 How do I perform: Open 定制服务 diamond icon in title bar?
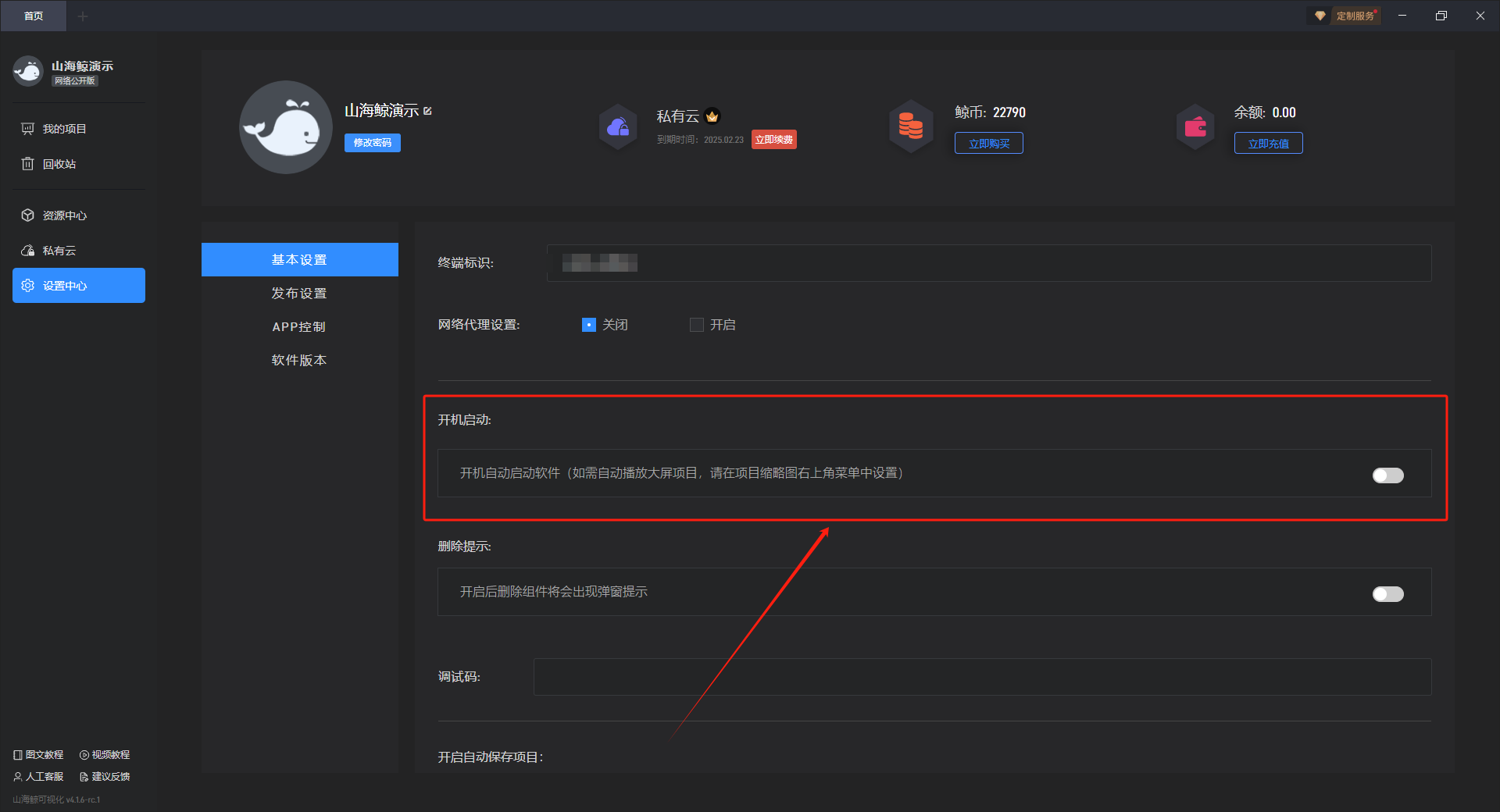pos(1320,16)
